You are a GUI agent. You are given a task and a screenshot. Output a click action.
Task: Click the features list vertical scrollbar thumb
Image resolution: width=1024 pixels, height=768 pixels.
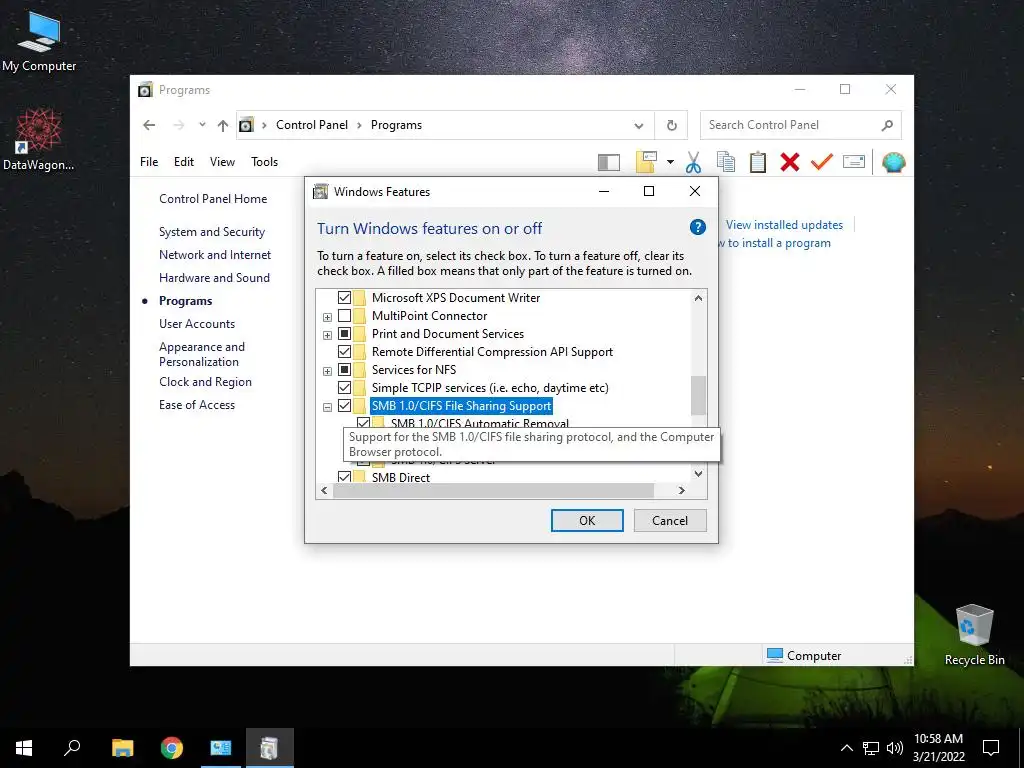click(x=698, y=395)
